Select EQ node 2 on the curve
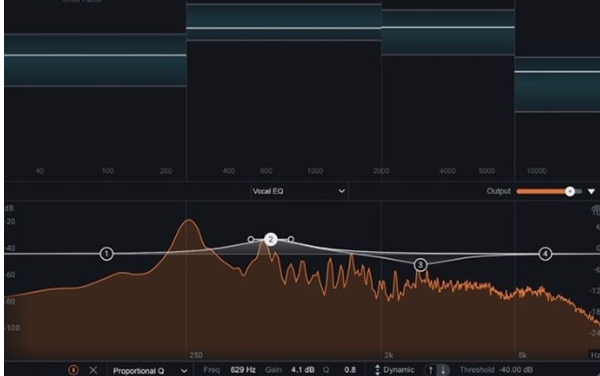 click(x=271, y=240)
